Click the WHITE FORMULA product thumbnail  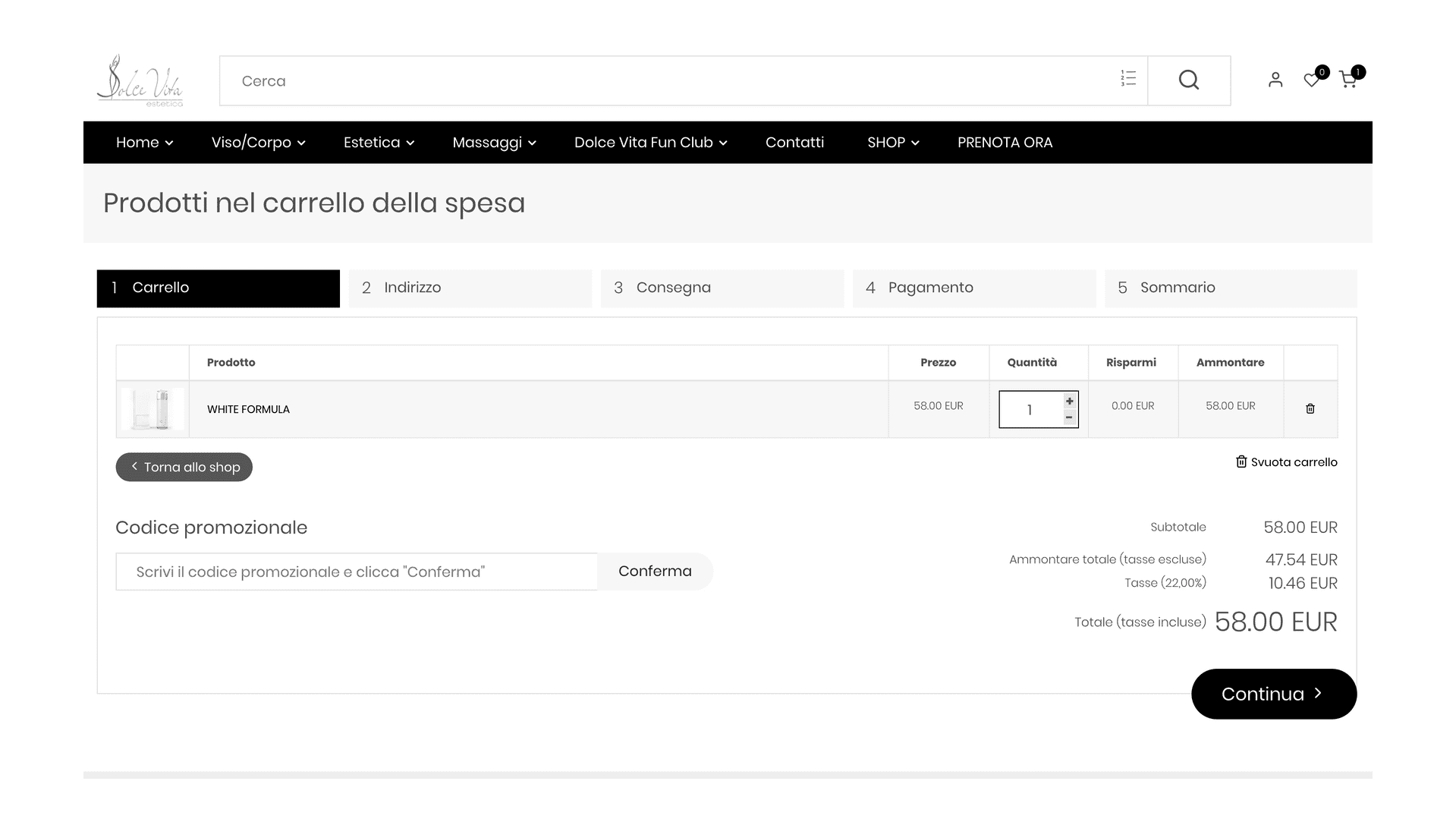tap(153, 409)
